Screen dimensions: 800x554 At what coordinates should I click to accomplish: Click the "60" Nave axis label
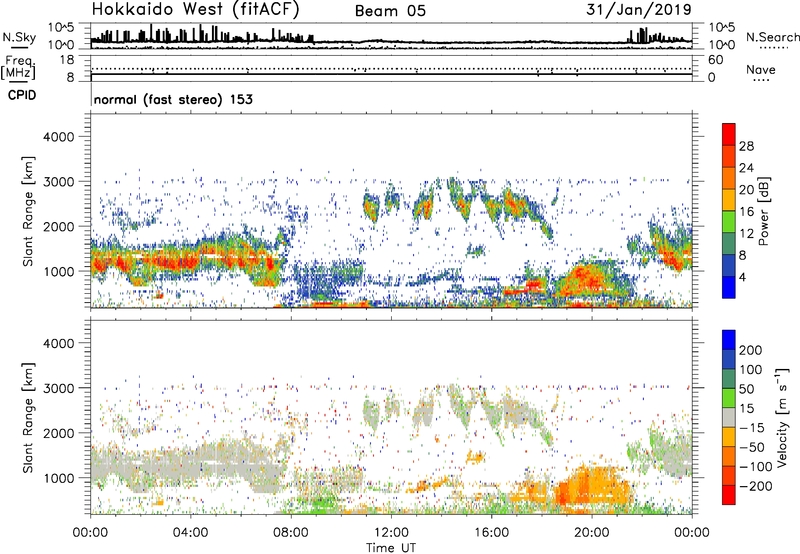point(715,60)
